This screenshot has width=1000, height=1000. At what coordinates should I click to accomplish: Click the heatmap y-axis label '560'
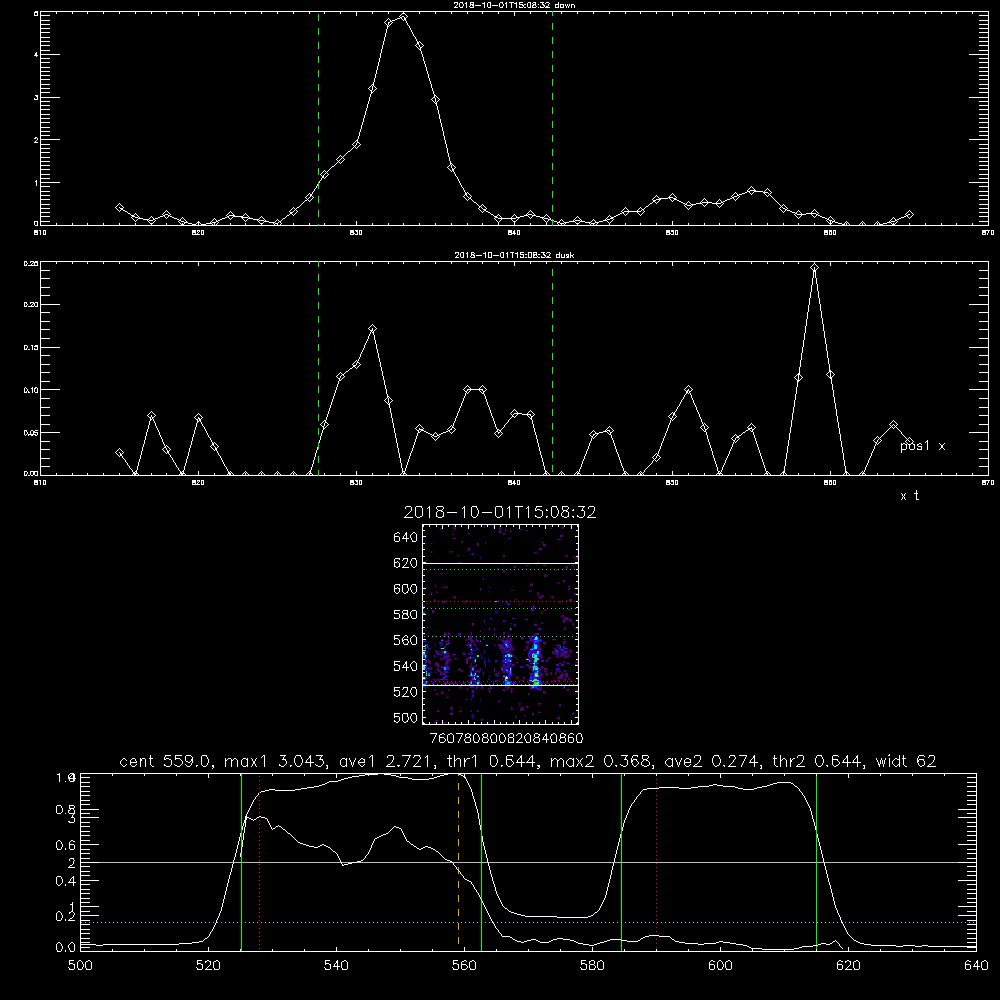point(406,640)
